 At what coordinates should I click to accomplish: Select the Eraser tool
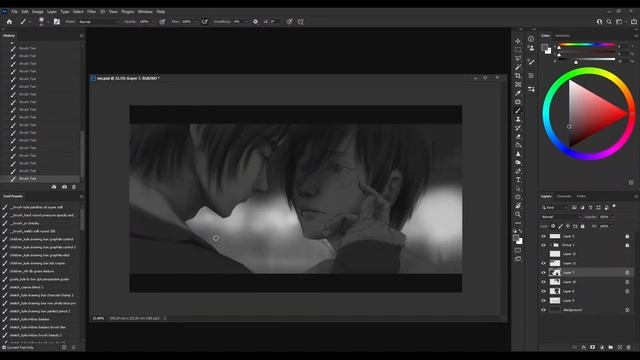point(518,137)
